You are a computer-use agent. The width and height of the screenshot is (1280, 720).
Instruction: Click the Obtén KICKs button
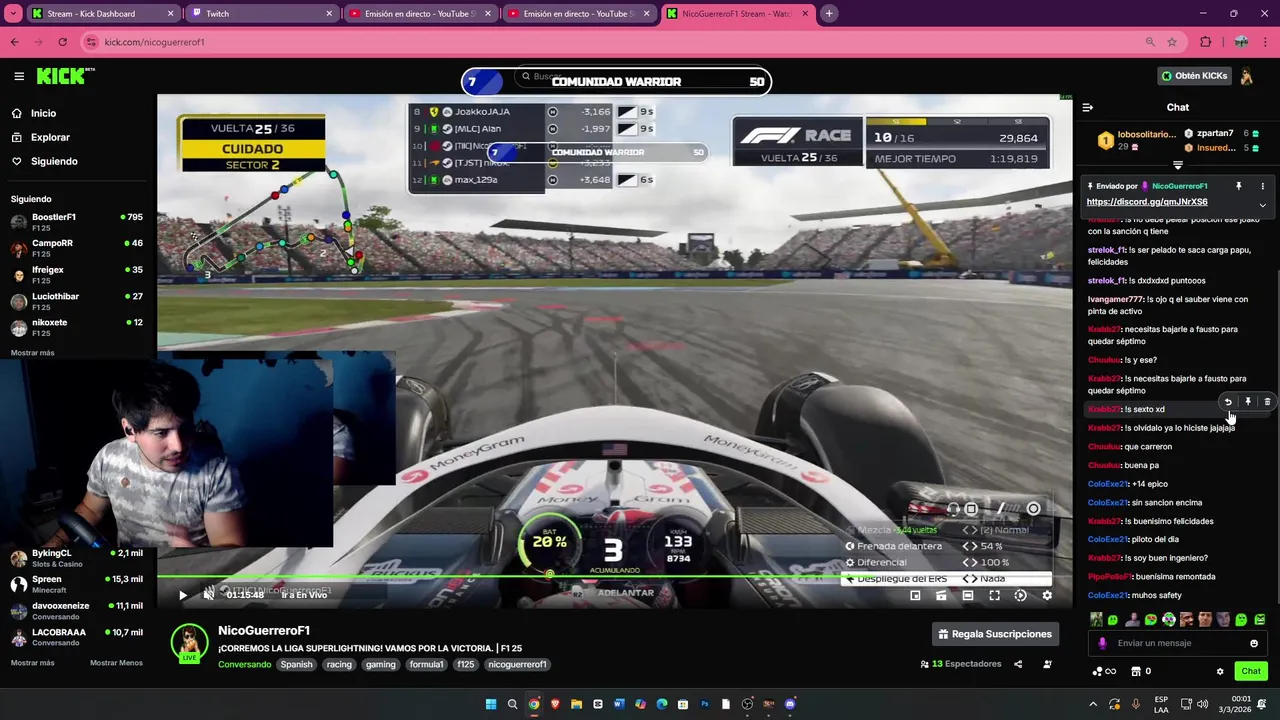click(1193, 76)
